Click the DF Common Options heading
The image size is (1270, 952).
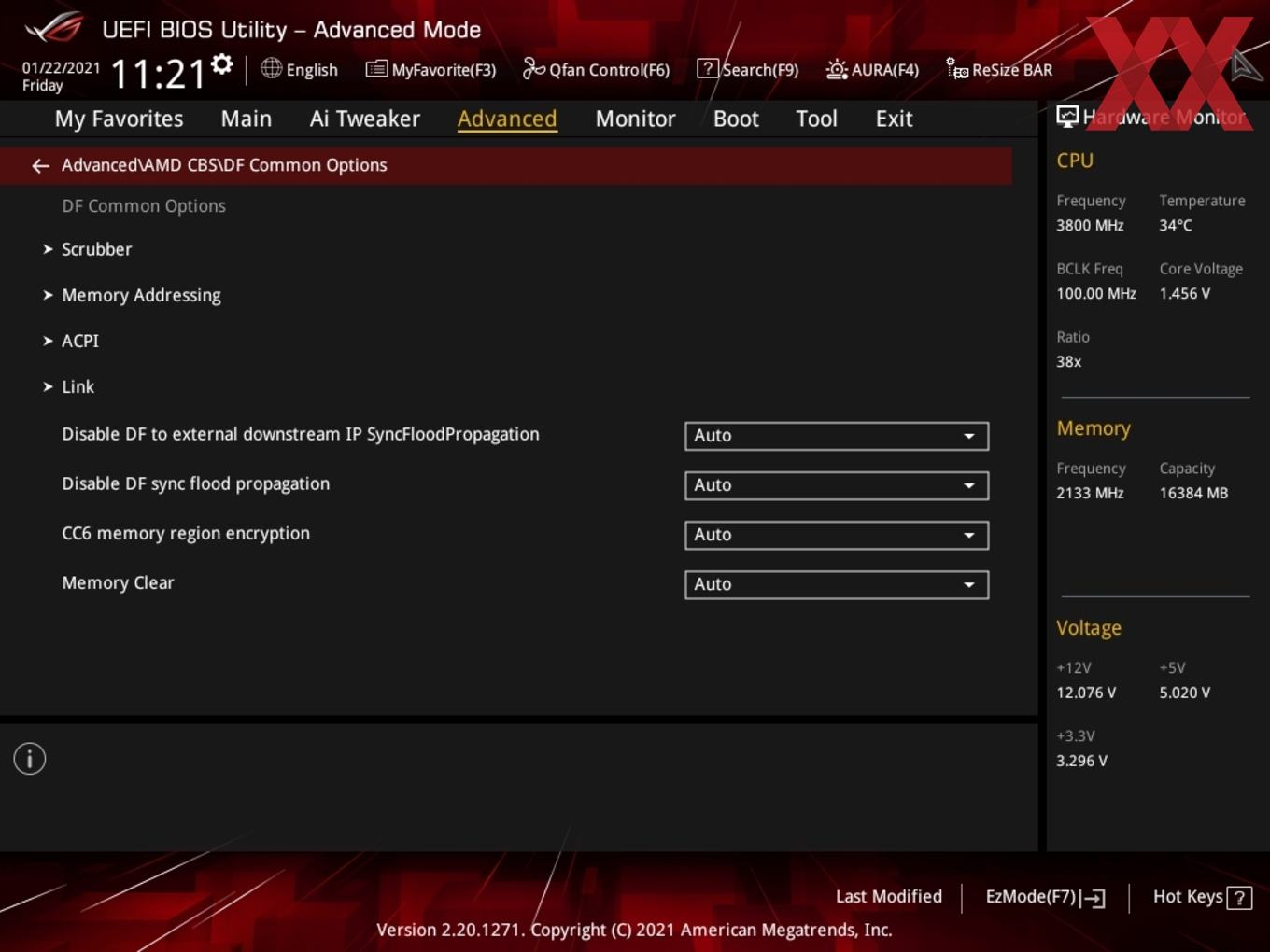(144, 206)
